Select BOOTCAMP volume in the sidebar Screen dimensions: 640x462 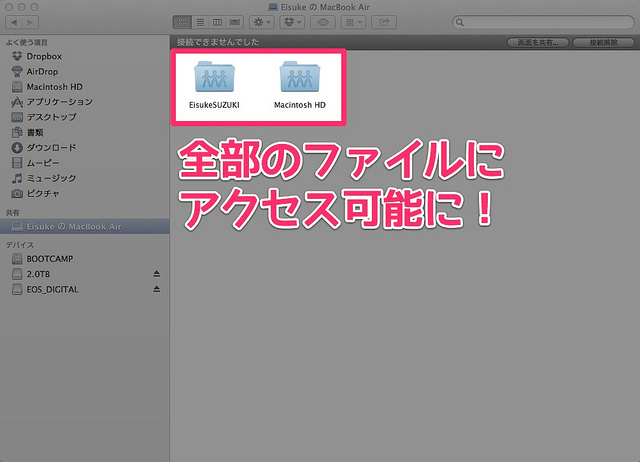(x=85, y=259)
